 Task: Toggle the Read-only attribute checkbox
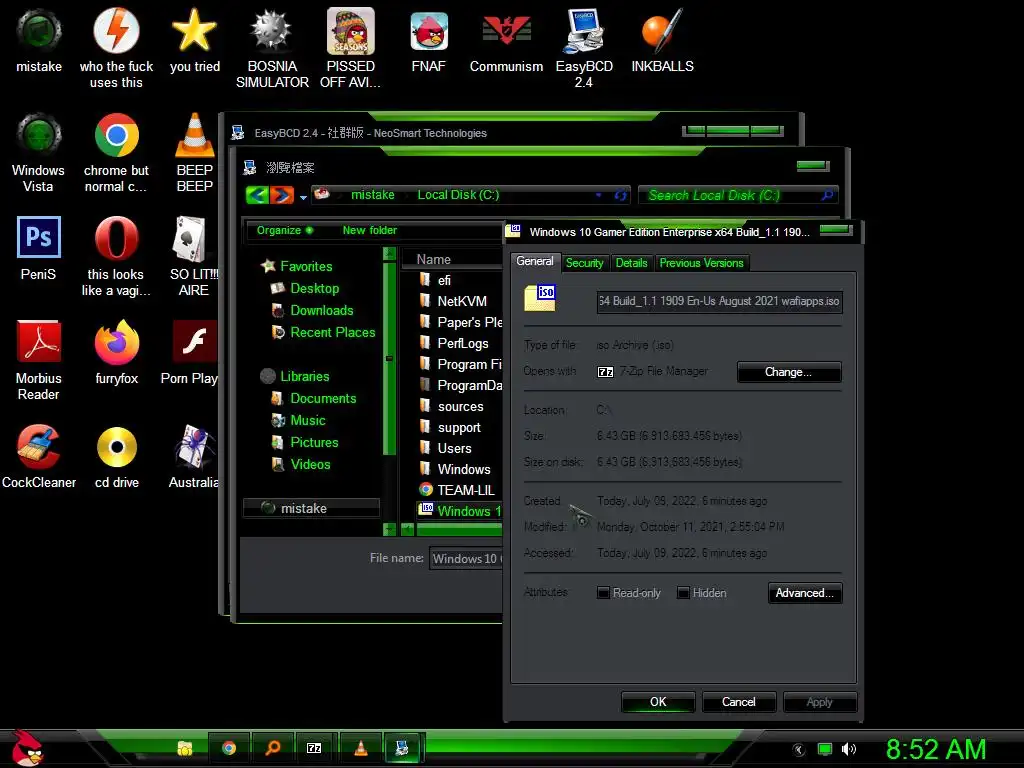(x=603, y=592)
